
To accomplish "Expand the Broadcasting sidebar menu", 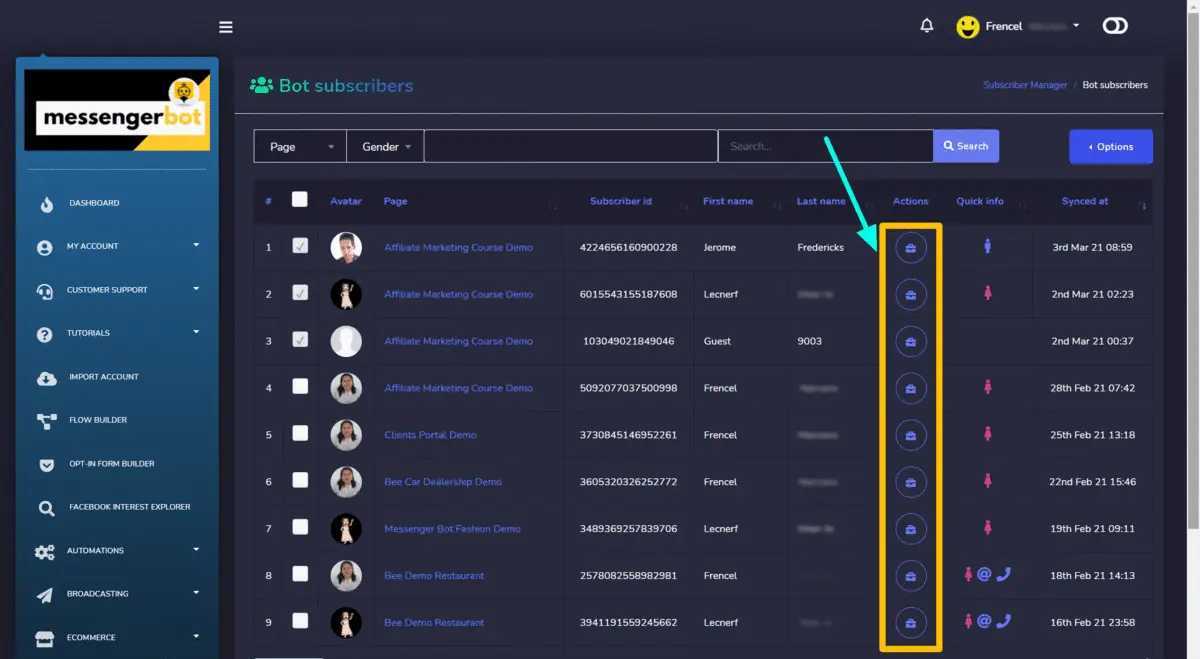I will (x=117, y=594).
